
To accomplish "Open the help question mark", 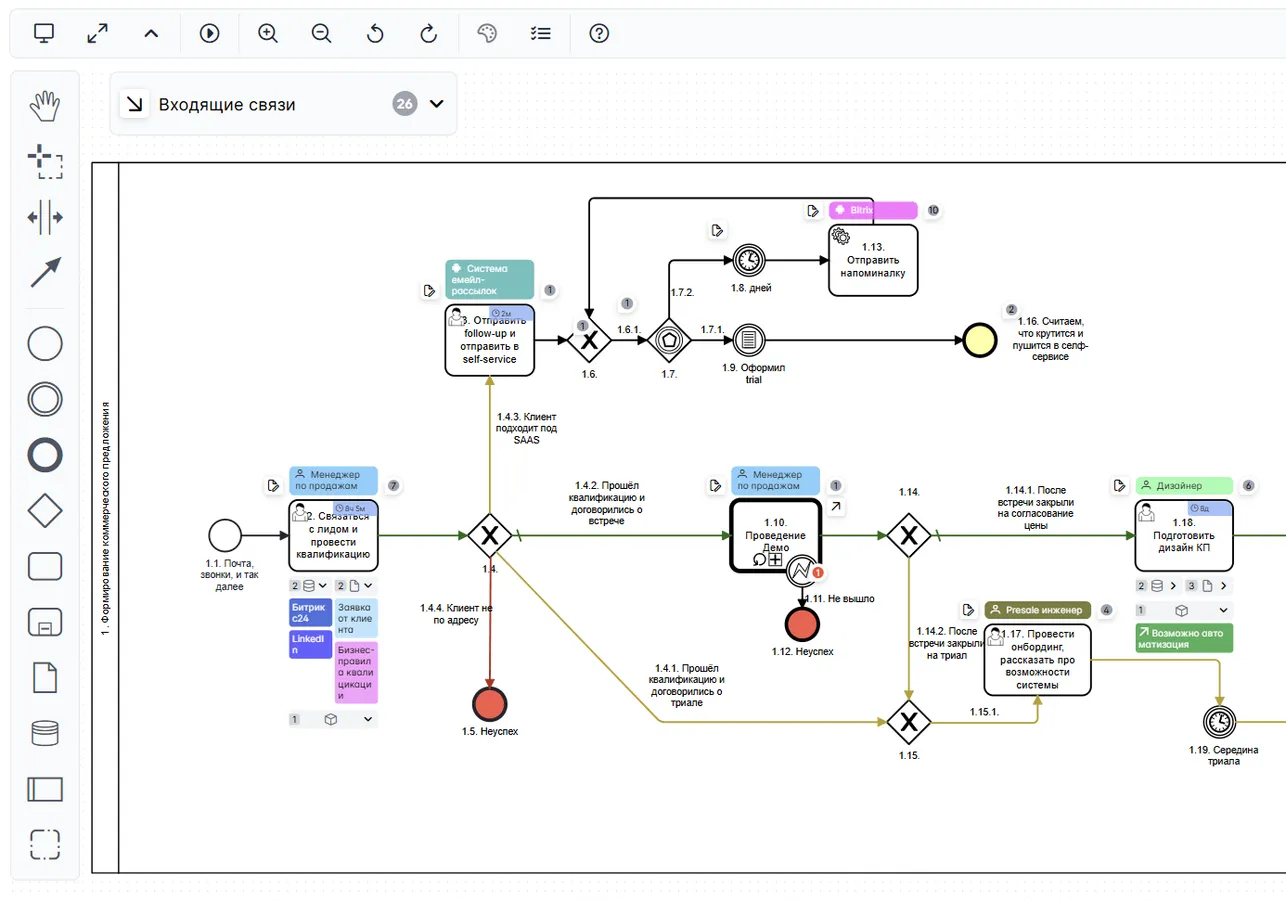I will point(599,33).
